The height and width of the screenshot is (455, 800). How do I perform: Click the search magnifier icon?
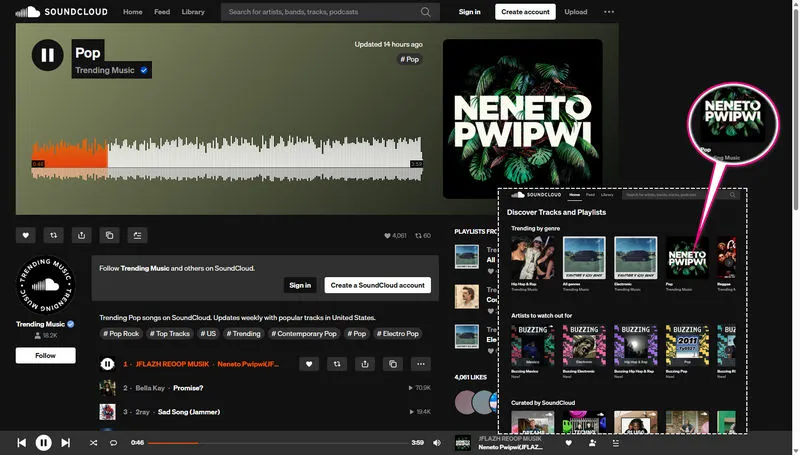coord(426,12)
